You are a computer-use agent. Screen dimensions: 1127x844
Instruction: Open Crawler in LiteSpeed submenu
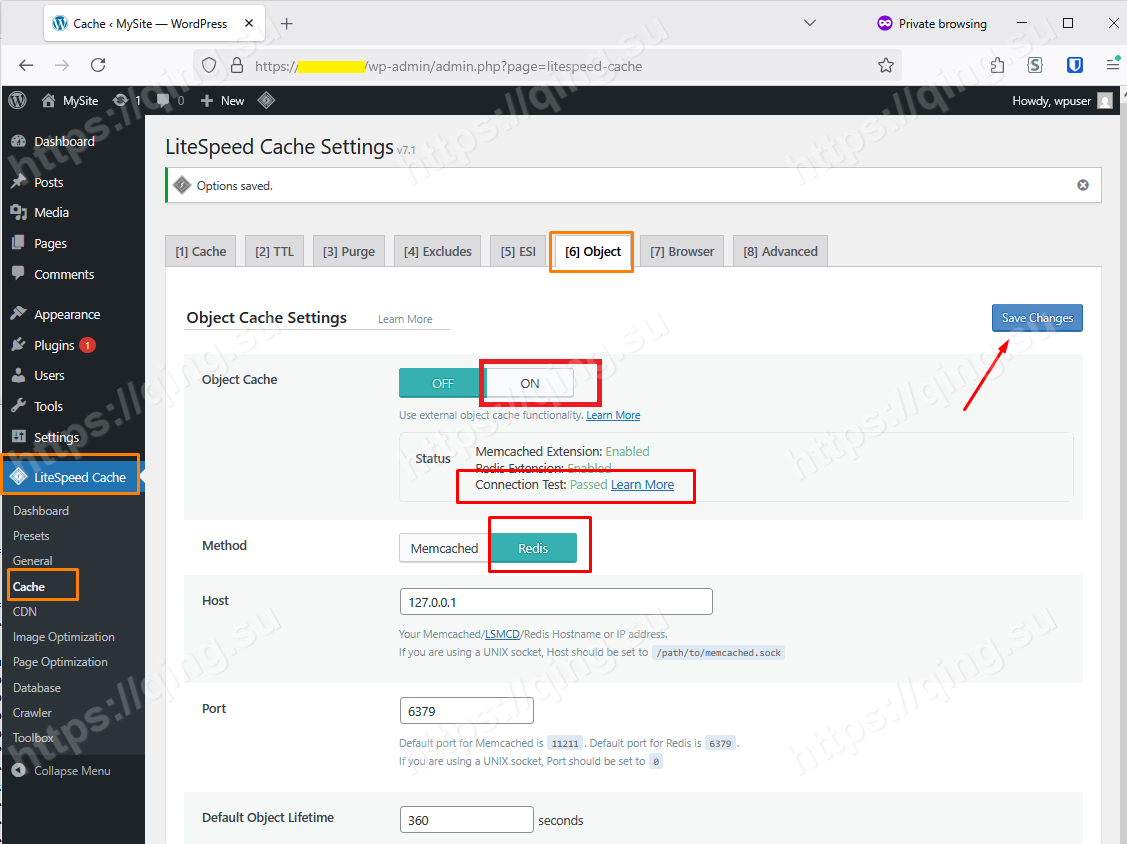(x=32, y=713)
